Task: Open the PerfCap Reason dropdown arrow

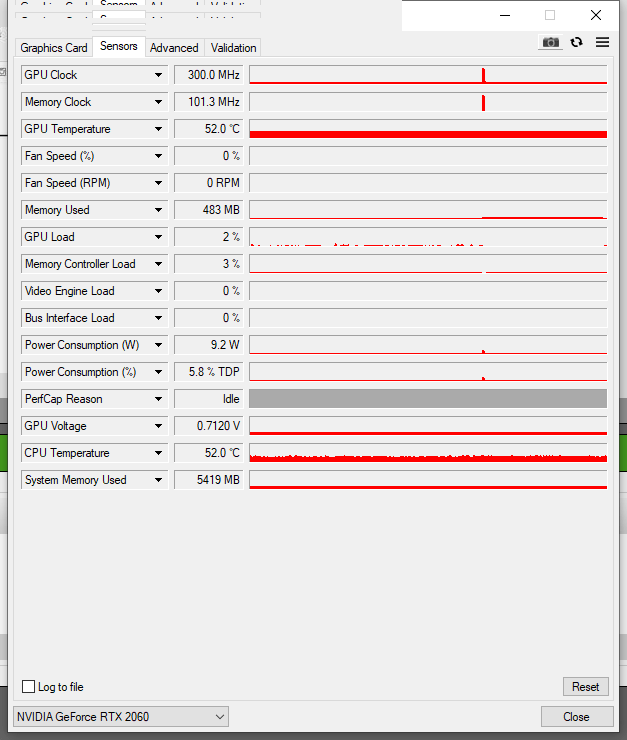Action: click(158, 399)
